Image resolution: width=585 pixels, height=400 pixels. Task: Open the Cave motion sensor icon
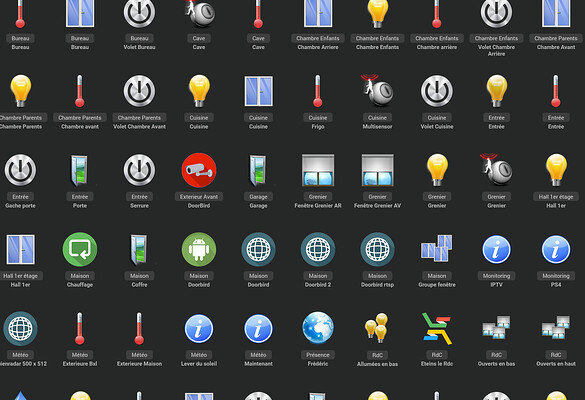point(200,13)
